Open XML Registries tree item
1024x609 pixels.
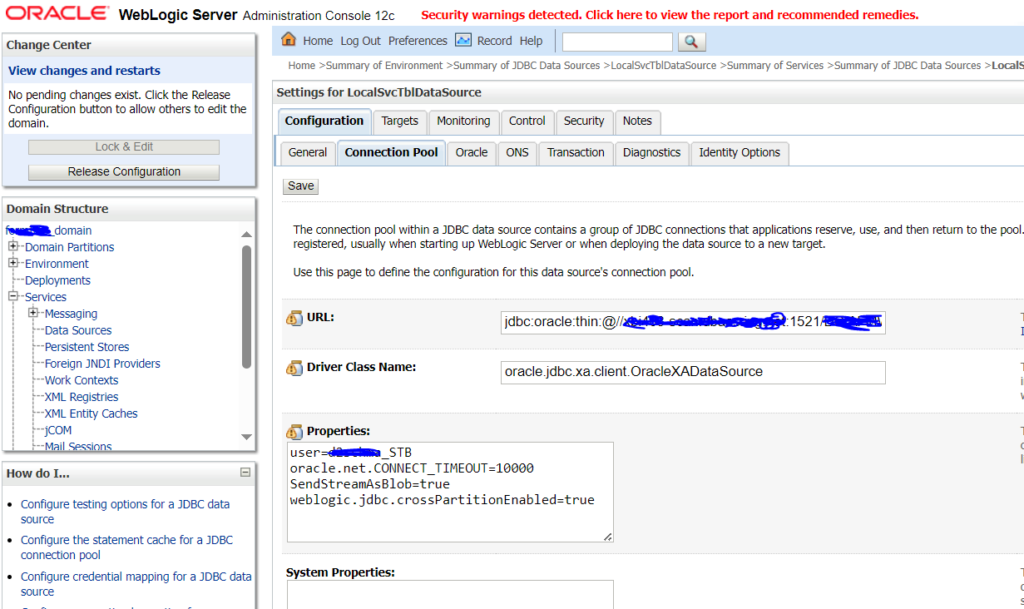coord(82,397)
